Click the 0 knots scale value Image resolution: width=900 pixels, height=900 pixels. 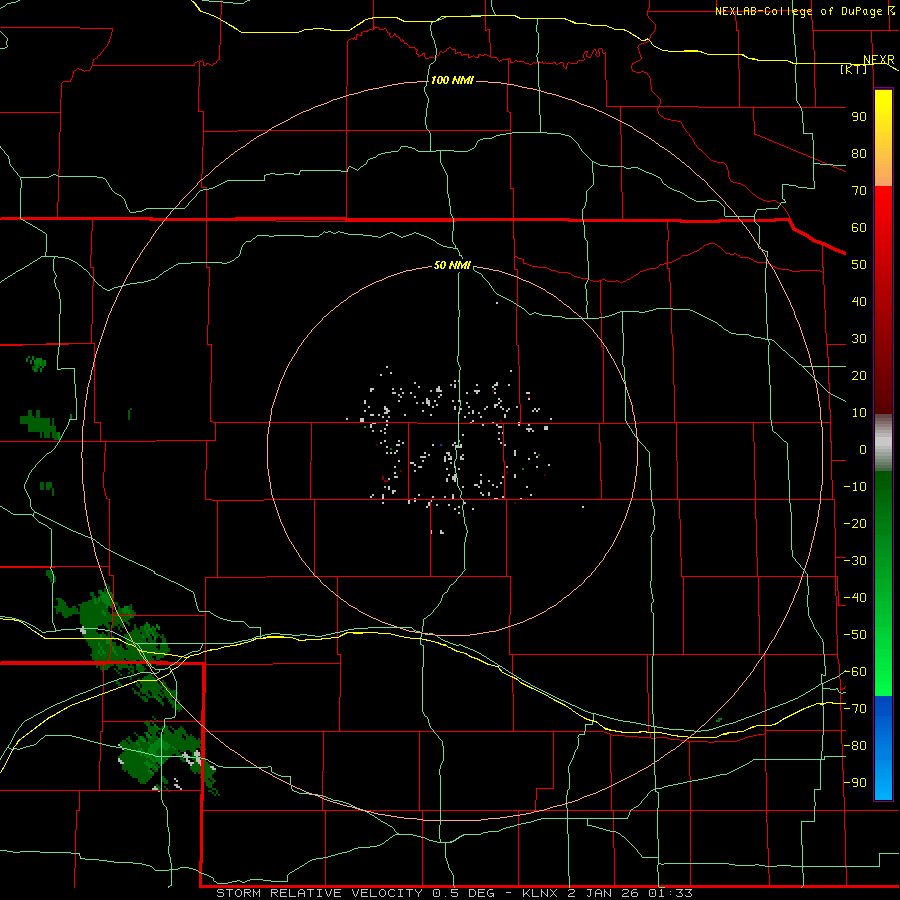(863, 450)
